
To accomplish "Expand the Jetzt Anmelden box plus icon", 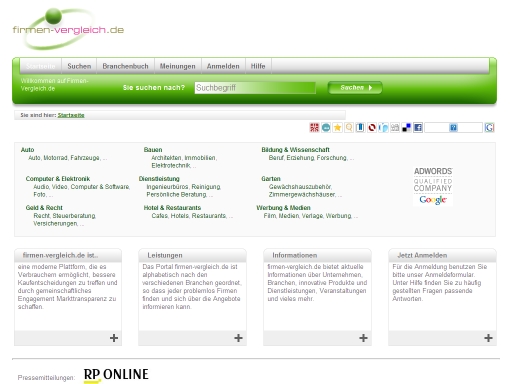I will tap(488, 338).
